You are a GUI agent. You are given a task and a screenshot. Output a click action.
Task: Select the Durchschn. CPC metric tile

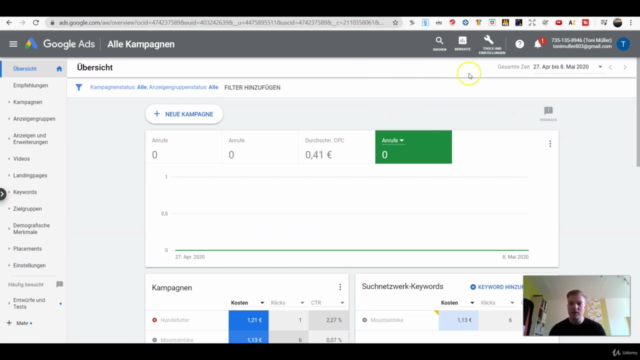click(337, 147)
